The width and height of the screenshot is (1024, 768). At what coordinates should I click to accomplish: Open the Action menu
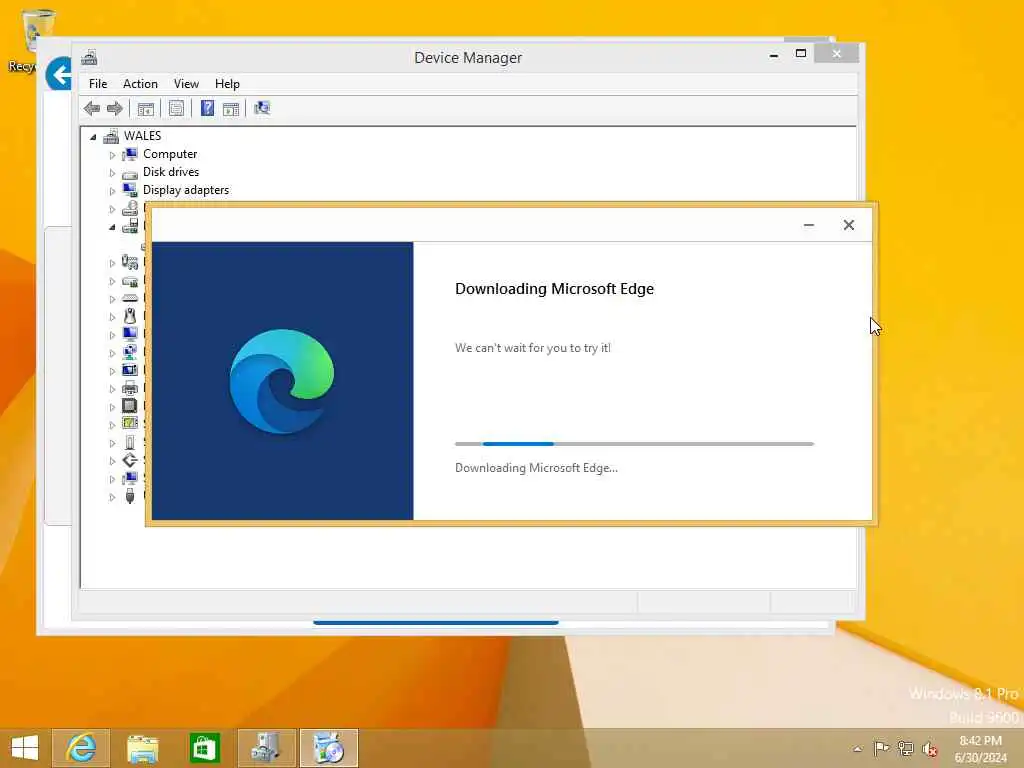[x=140, y=84]
